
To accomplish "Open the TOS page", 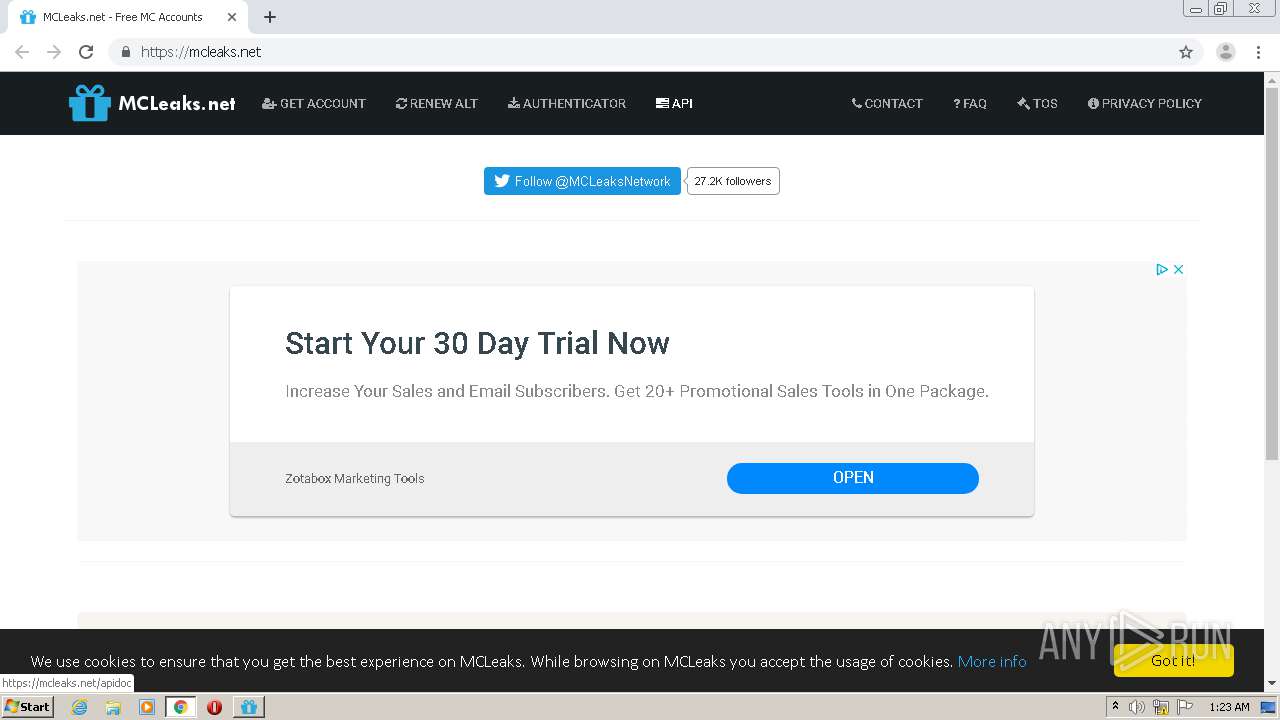I will point(1037,103).
